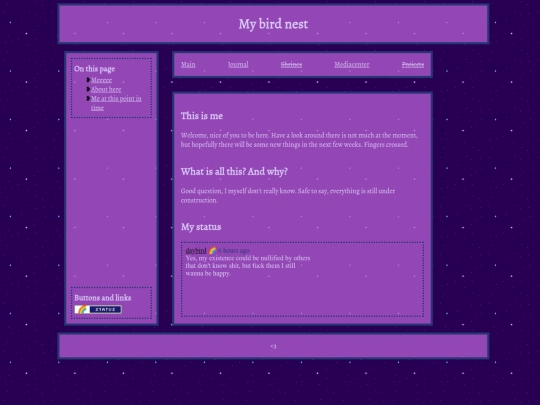
Task: Click the My bird nest title
Action: pos(273,24)
